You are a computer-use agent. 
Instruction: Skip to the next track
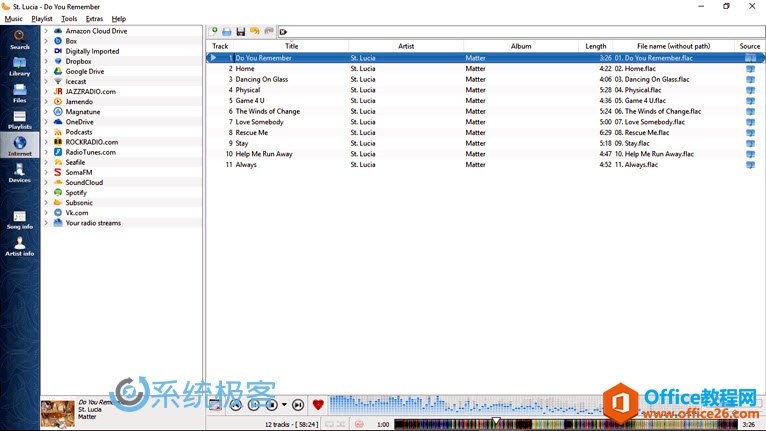point(298,405)
